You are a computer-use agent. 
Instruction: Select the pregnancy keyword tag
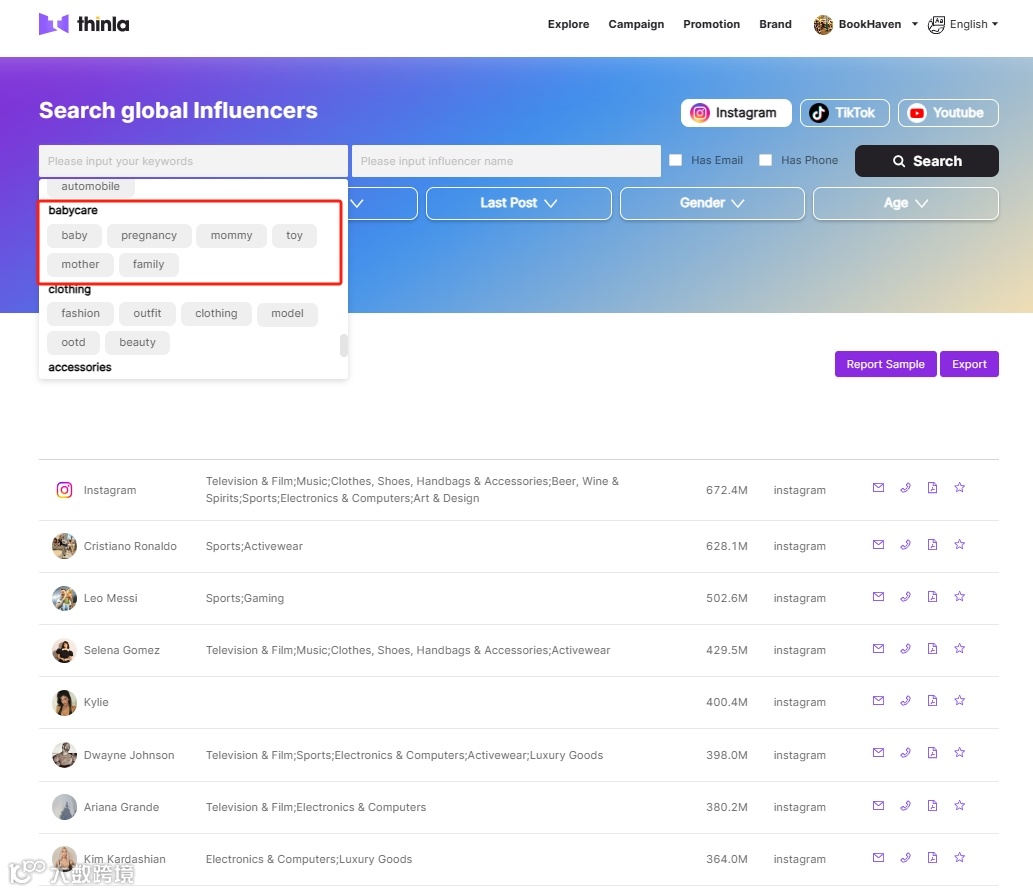coord(149,235)
